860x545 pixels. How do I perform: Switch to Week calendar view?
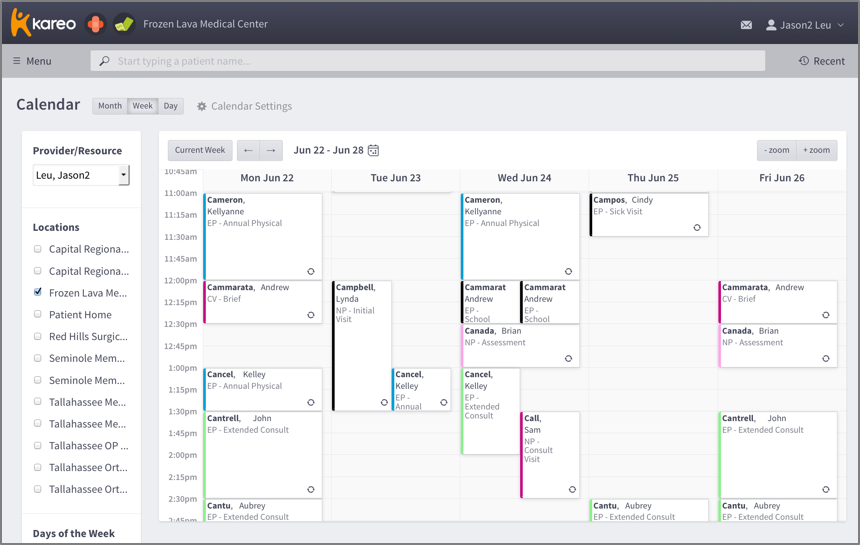point(143,106)
